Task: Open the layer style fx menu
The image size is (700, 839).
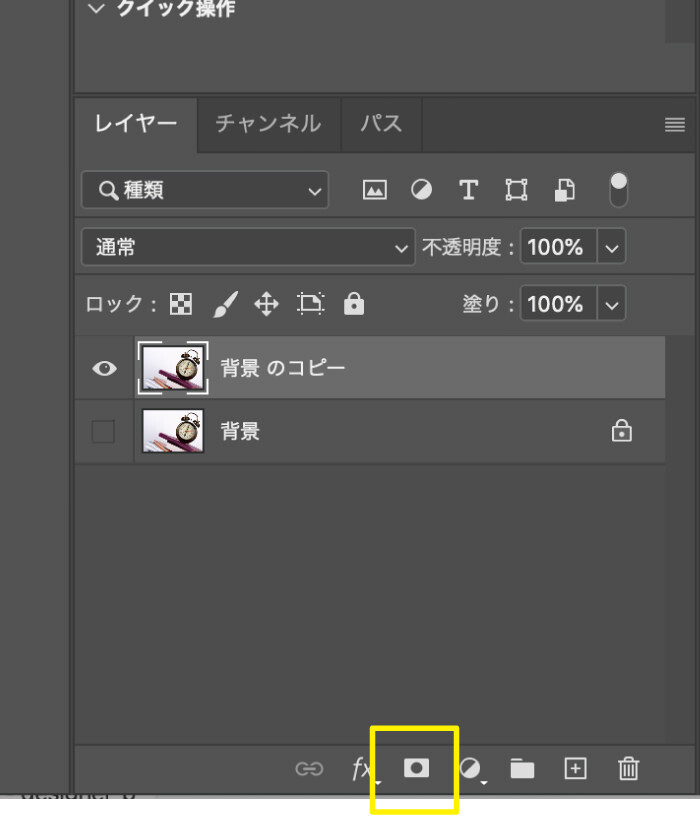Action: pyautogui.click(x=363, y=768)
